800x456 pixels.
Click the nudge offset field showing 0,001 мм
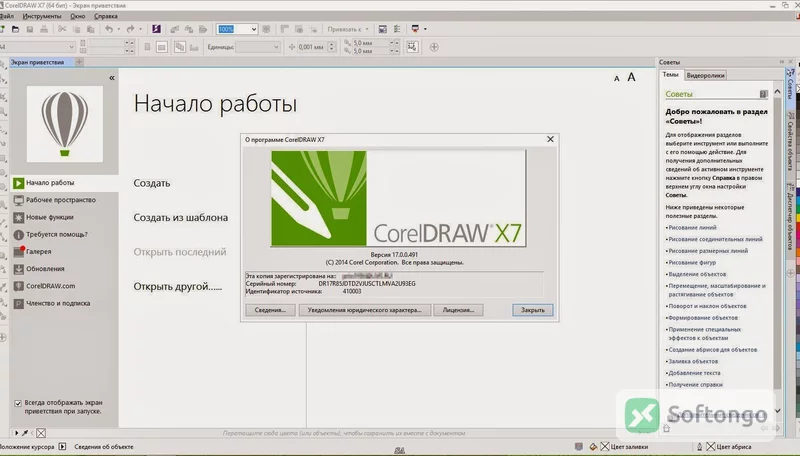pyautogui.click(x=311, y=47)
